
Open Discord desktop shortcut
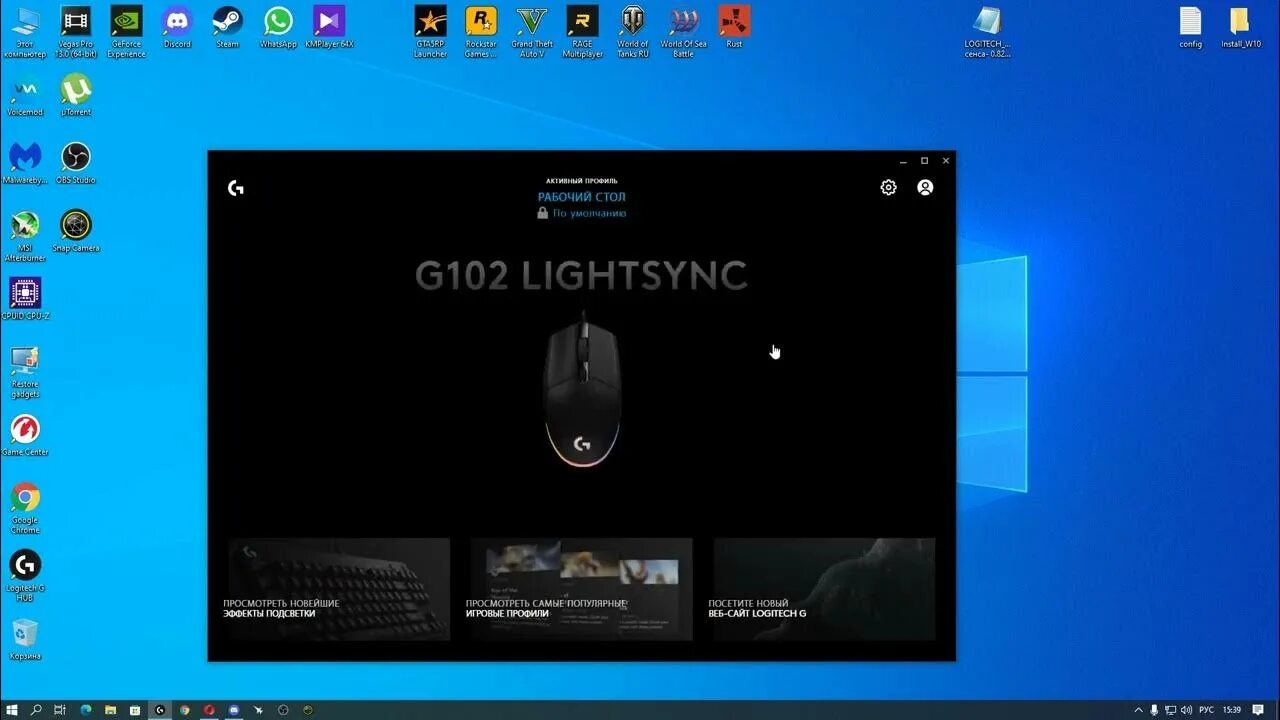click(177, 27)
